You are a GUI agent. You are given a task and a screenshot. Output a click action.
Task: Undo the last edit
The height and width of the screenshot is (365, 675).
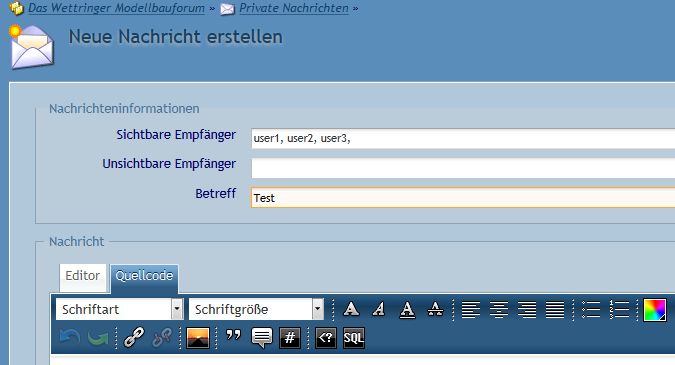pyautogui.click(x=69, y=338)
